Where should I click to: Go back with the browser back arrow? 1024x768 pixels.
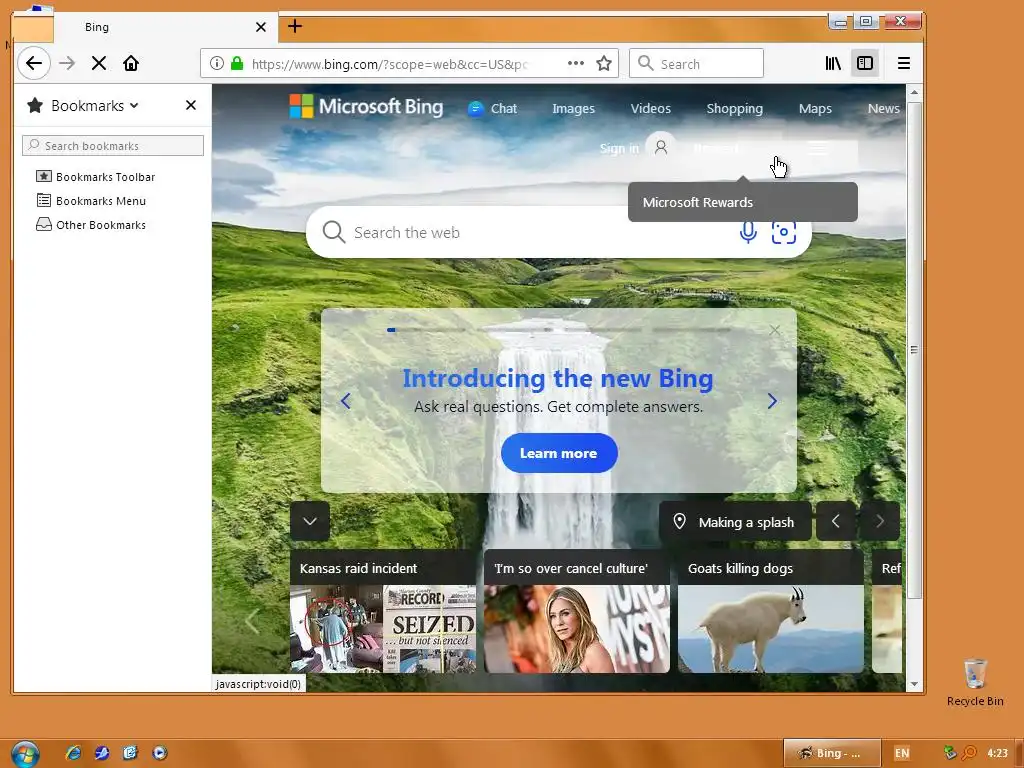33,63
